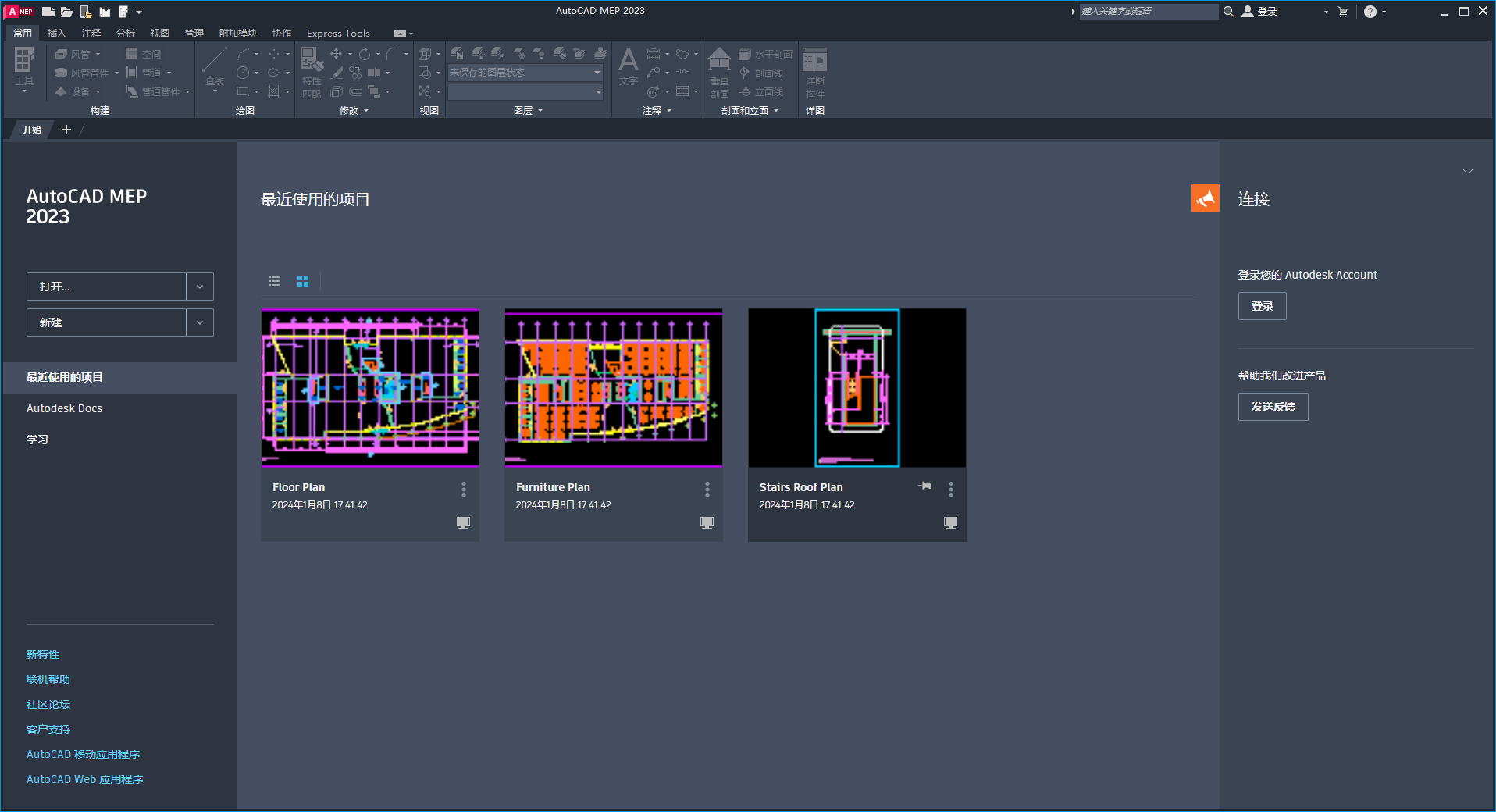Image resolution: width=1496 pixels, height=812 pixels.
Task: Click the 垂直剖面 vertical section tool
Action: (x=718, y=70)
